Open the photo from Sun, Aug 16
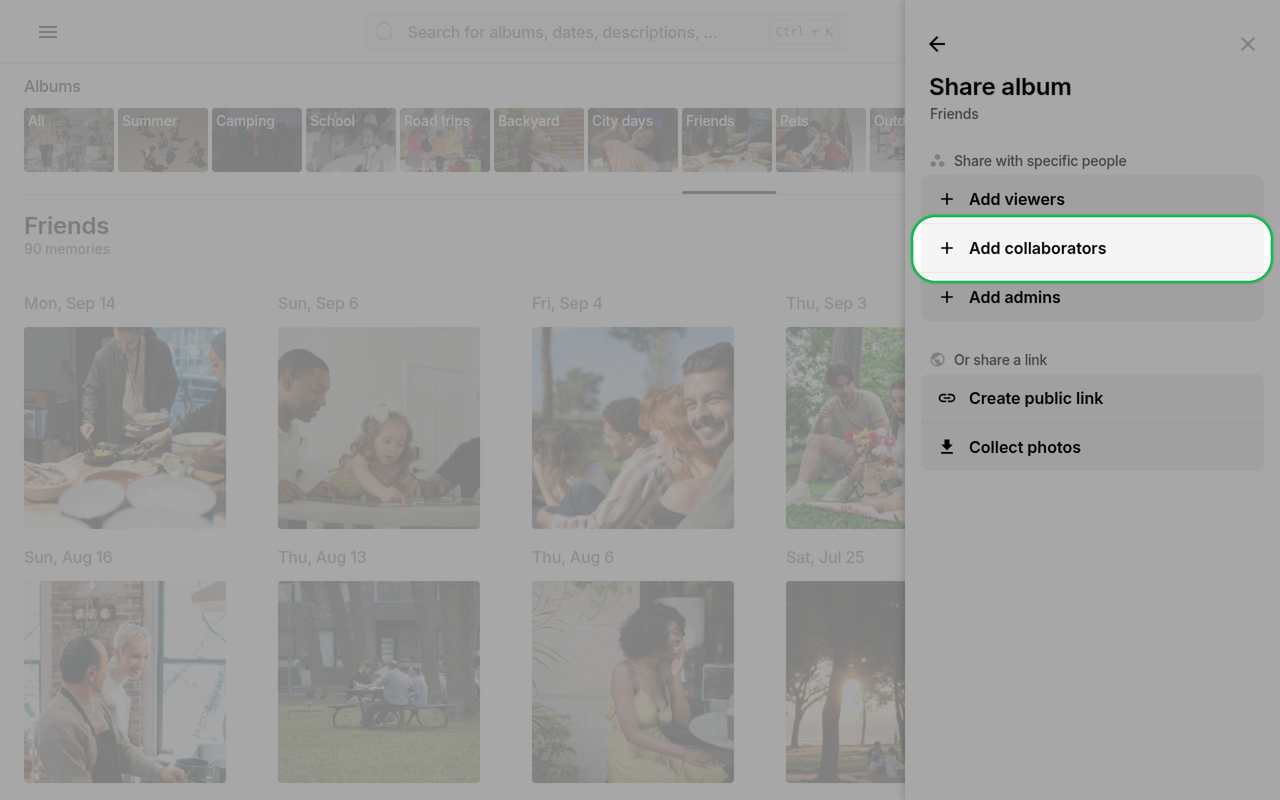 (125, 682)
